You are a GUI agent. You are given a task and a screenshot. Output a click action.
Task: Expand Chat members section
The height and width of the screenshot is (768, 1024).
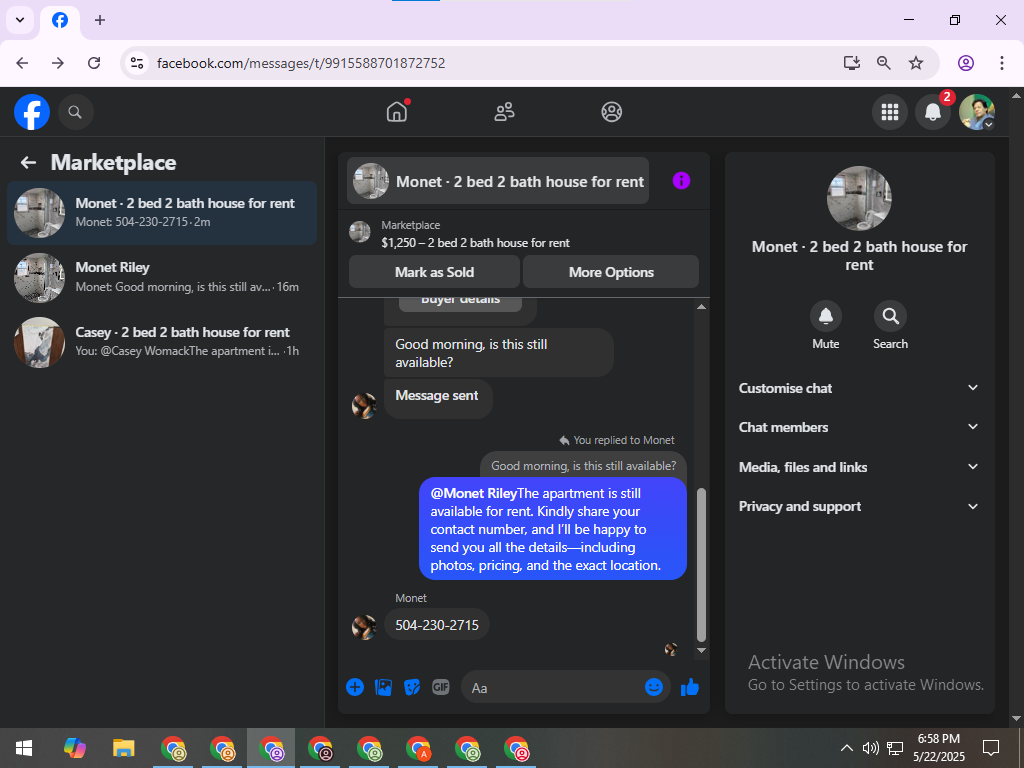(859, 427)
